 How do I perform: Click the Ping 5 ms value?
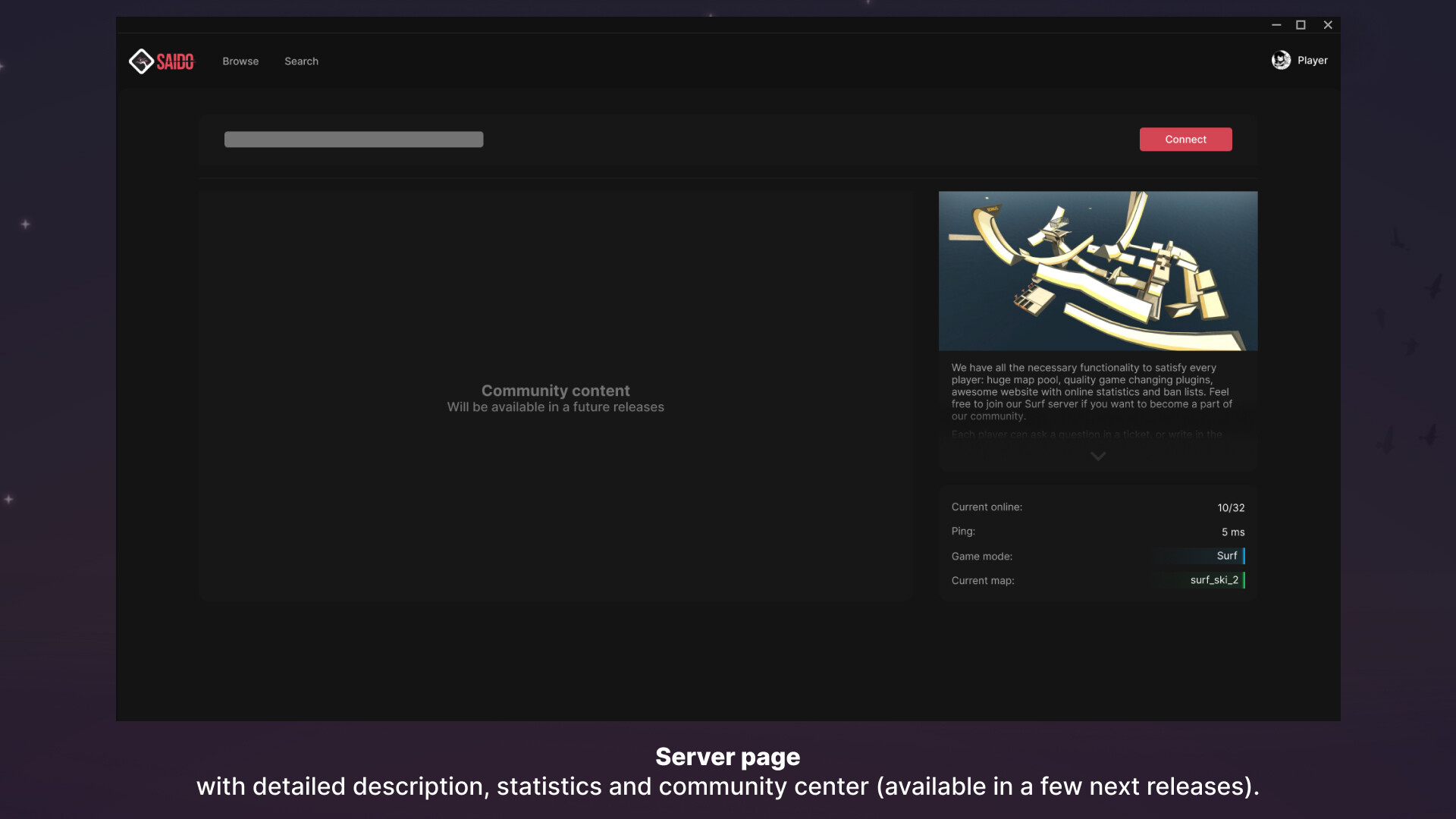tap(1233, 532)
